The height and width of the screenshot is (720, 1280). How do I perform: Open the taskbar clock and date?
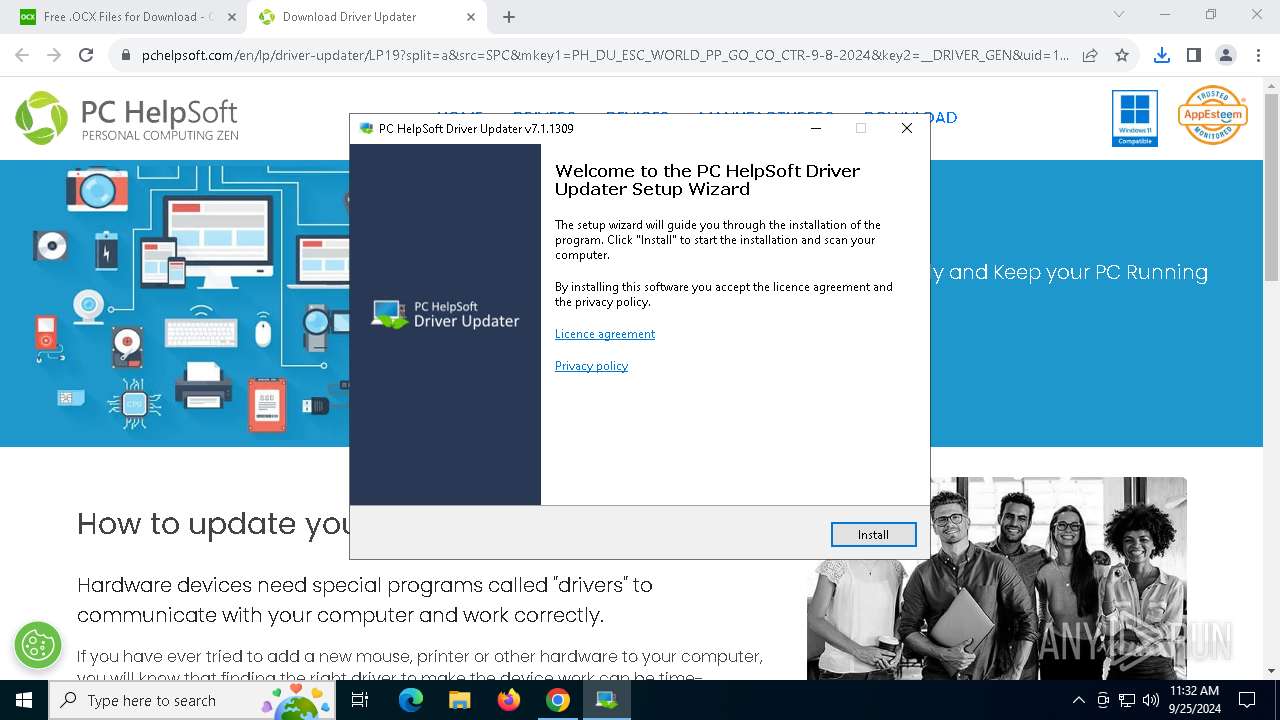[x=1194, y=700]
